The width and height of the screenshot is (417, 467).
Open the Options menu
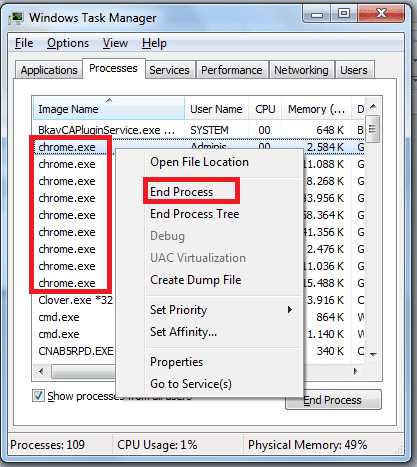pyautogui.click(x=68, y=43)
